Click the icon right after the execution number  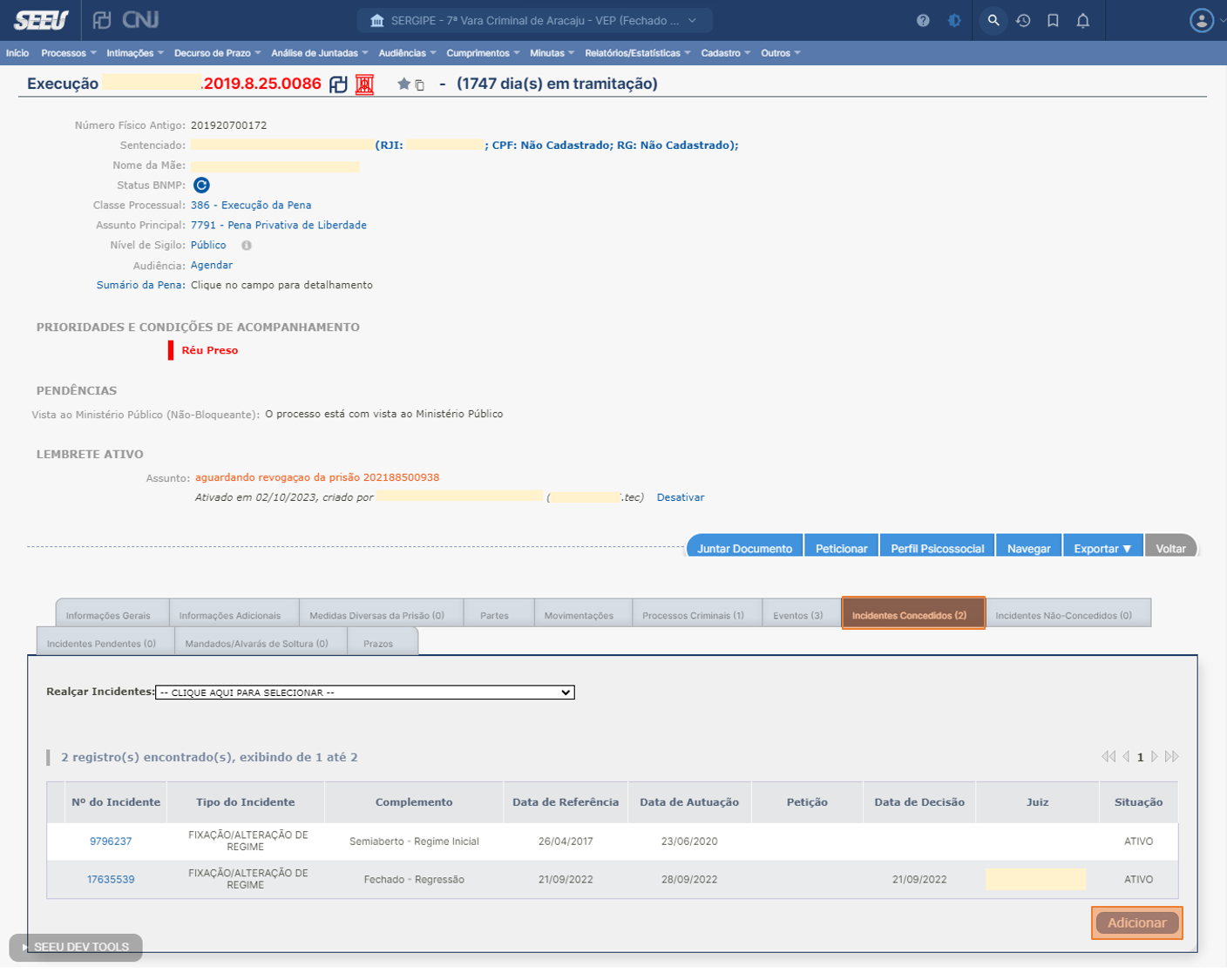[x=338, y=84]
